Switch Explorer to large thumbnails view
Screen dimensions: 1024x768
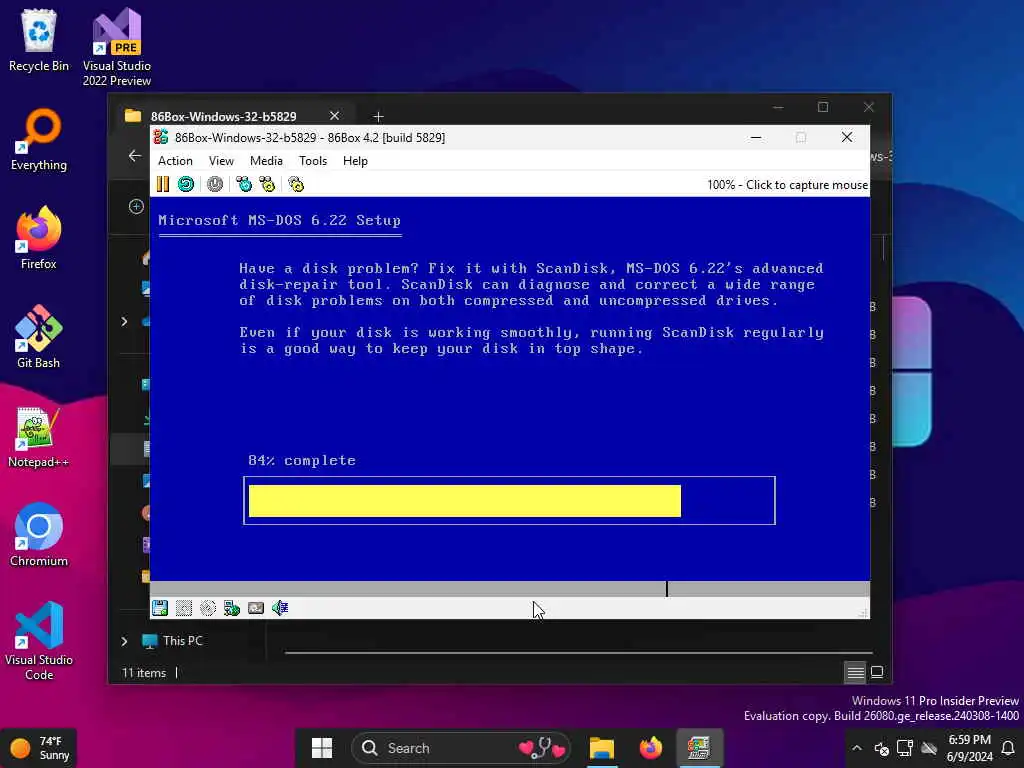point(877,672)
